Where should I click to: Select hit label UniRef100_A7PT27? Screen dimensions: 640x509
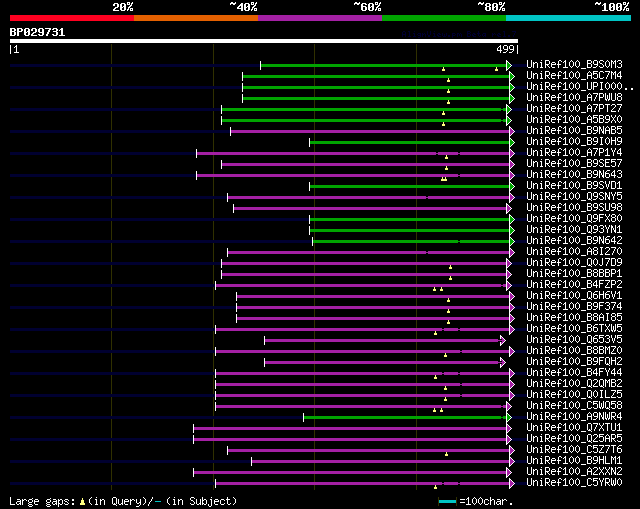pos(574,108)
